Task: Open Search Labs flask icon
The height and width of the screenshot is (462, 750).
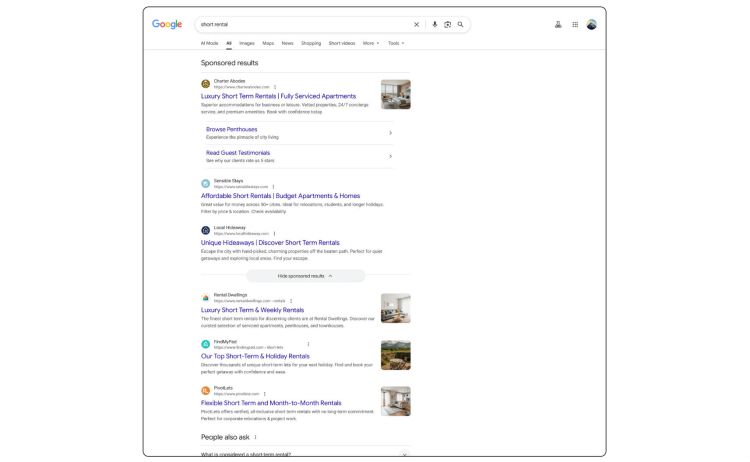Action: (558, 25)
